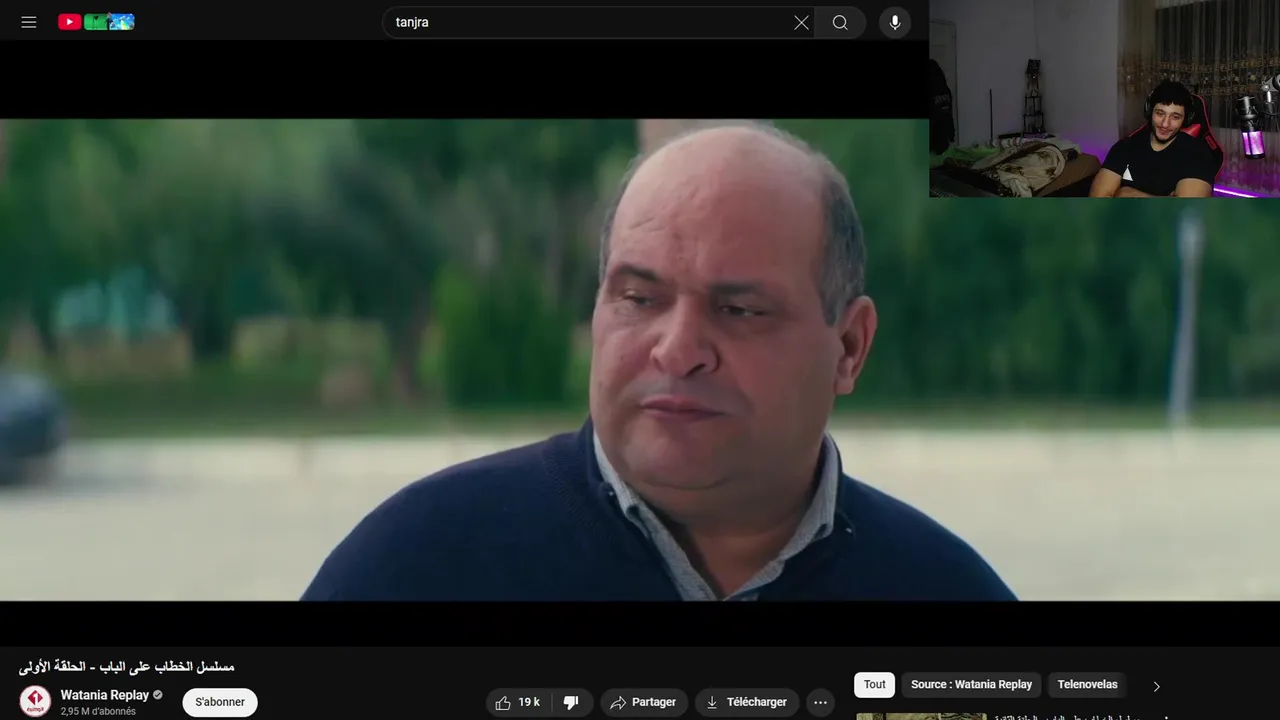Screen dimensions: 1280x720
Task: Start voice search with microphone
Action: [x=895, y=22]
